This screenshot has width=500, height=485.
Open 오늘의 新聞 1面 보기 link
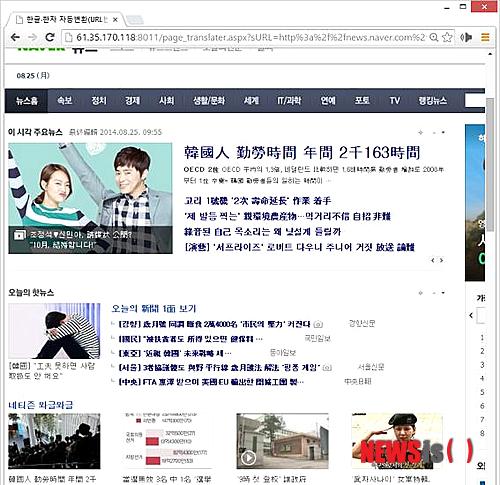[154, 308]
